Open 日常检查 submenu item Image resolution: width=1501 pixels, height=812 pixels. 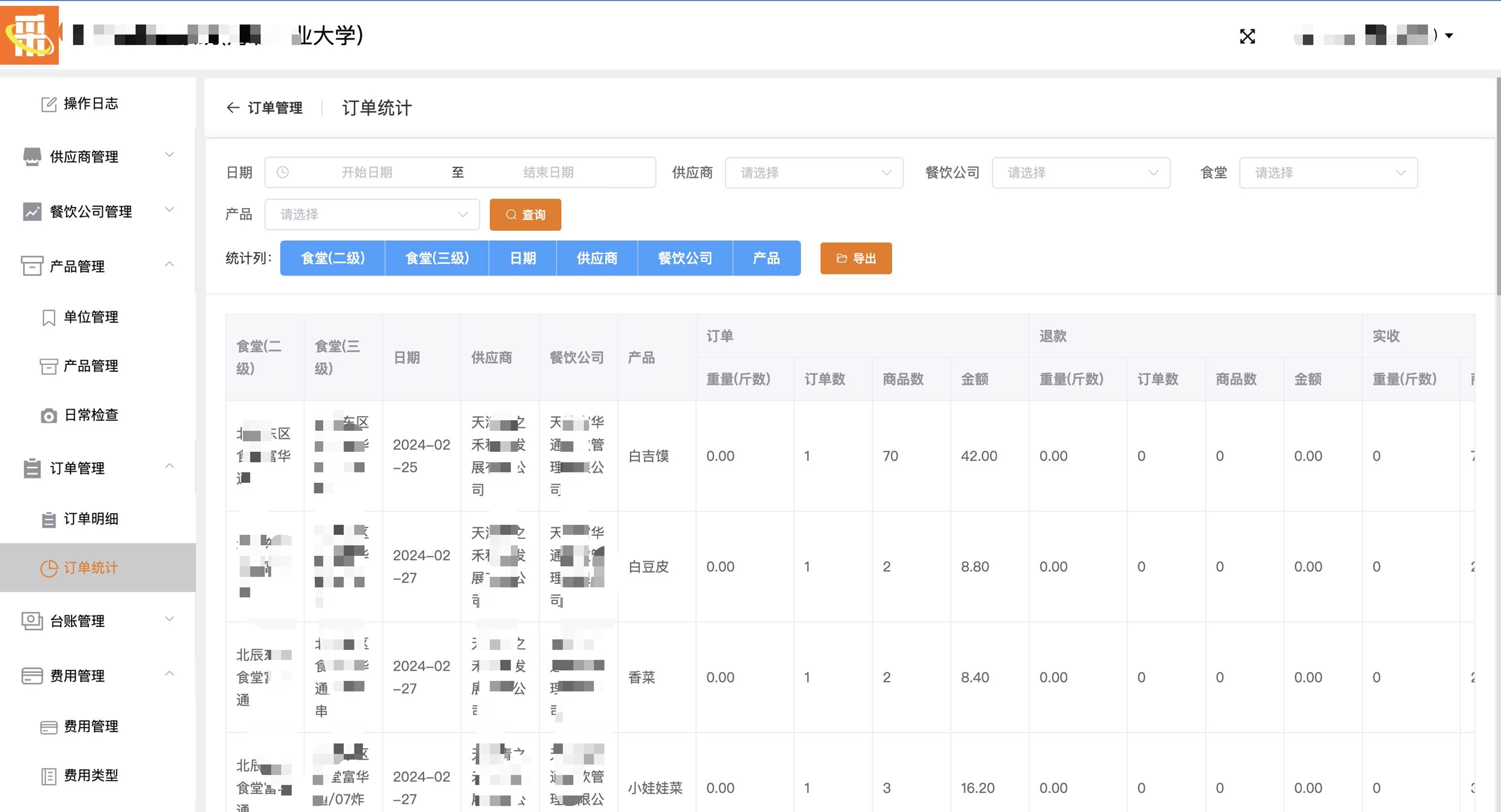91,415
